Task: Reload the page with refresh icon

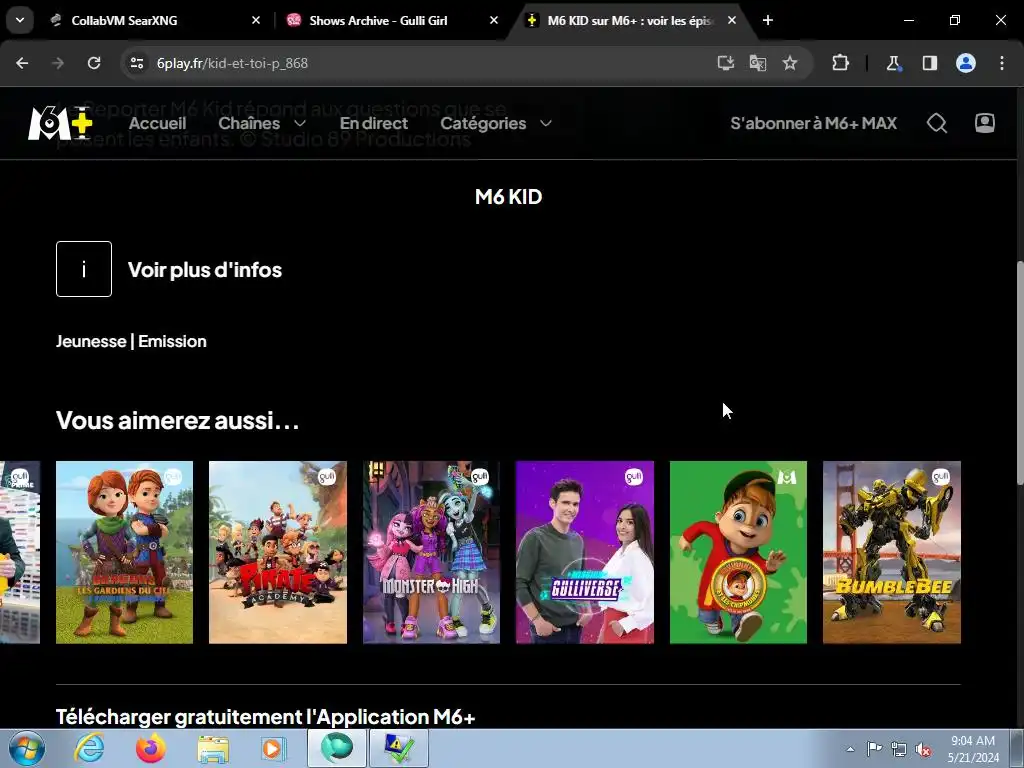Action: pyautogui.click(x=94, y=63)
